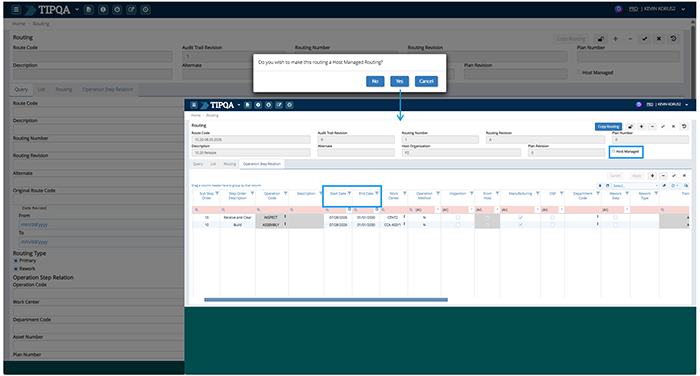The height and width of the screenshot is (376, 700).
Task: Click the Route Code field in Query panel
Action: pos(98,112)
